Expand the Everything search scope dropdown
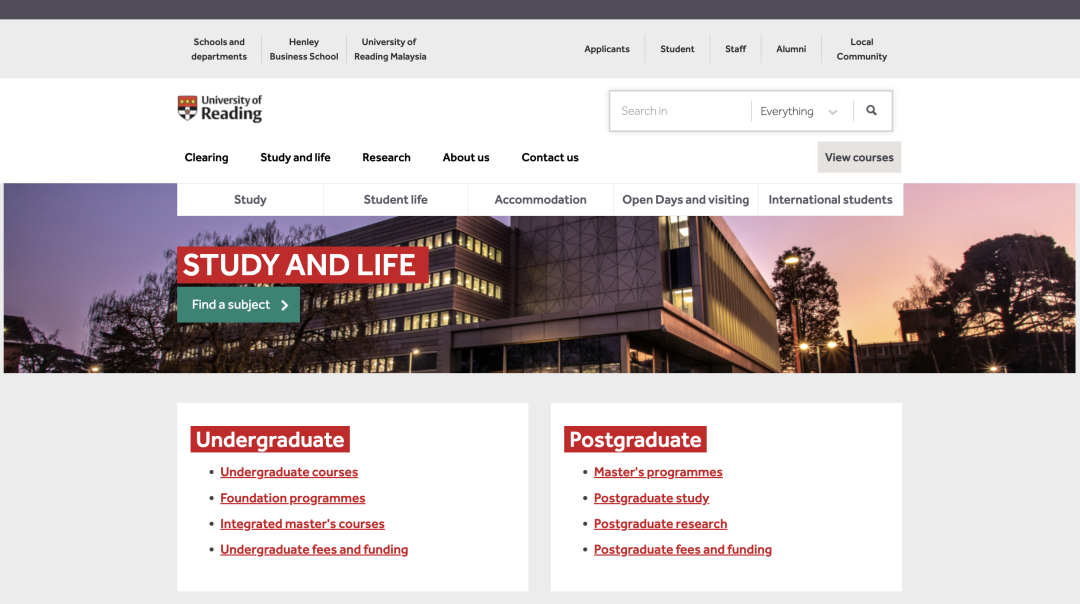1080x604 pixels. [x=800, y=111]
